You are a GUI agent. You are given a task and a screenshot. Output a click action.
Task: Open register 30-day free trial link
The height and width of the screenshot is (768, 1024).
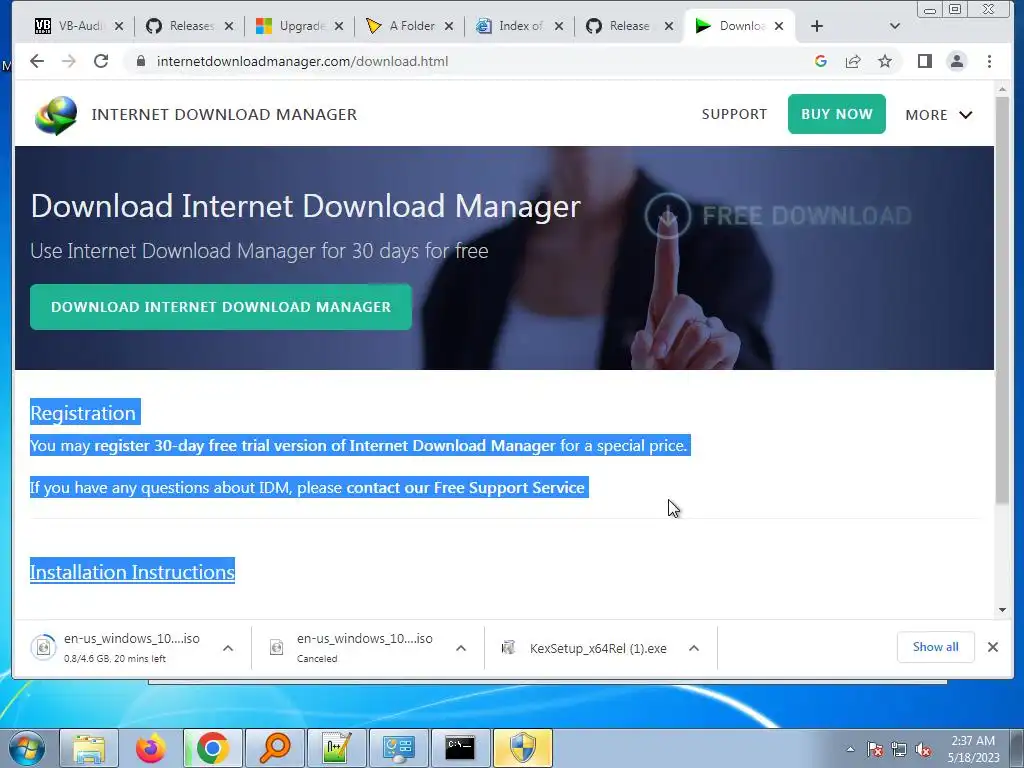[x=325, y=446]
